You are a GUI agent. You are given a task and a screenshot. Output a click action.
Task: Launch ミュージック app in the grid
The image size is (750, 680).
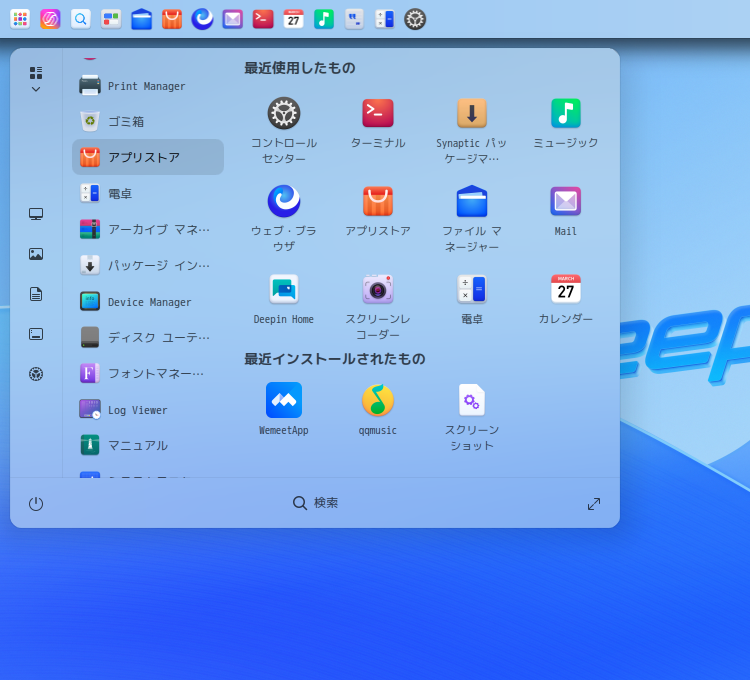click(x=566, y=114)
